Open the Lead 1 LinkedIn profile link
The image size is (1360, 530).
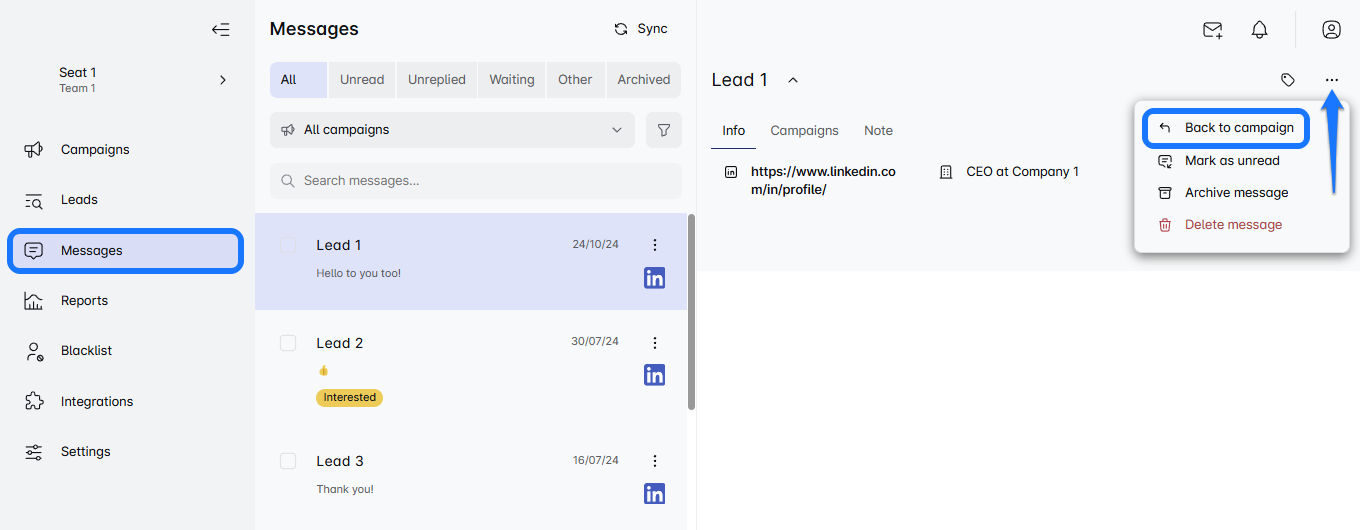(822, 180)
